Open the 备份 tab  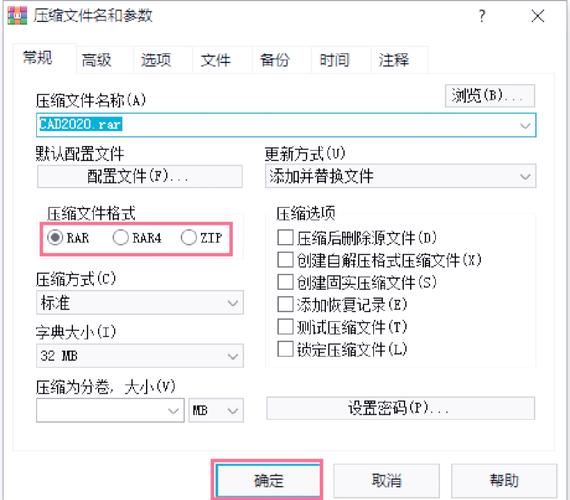274,60
